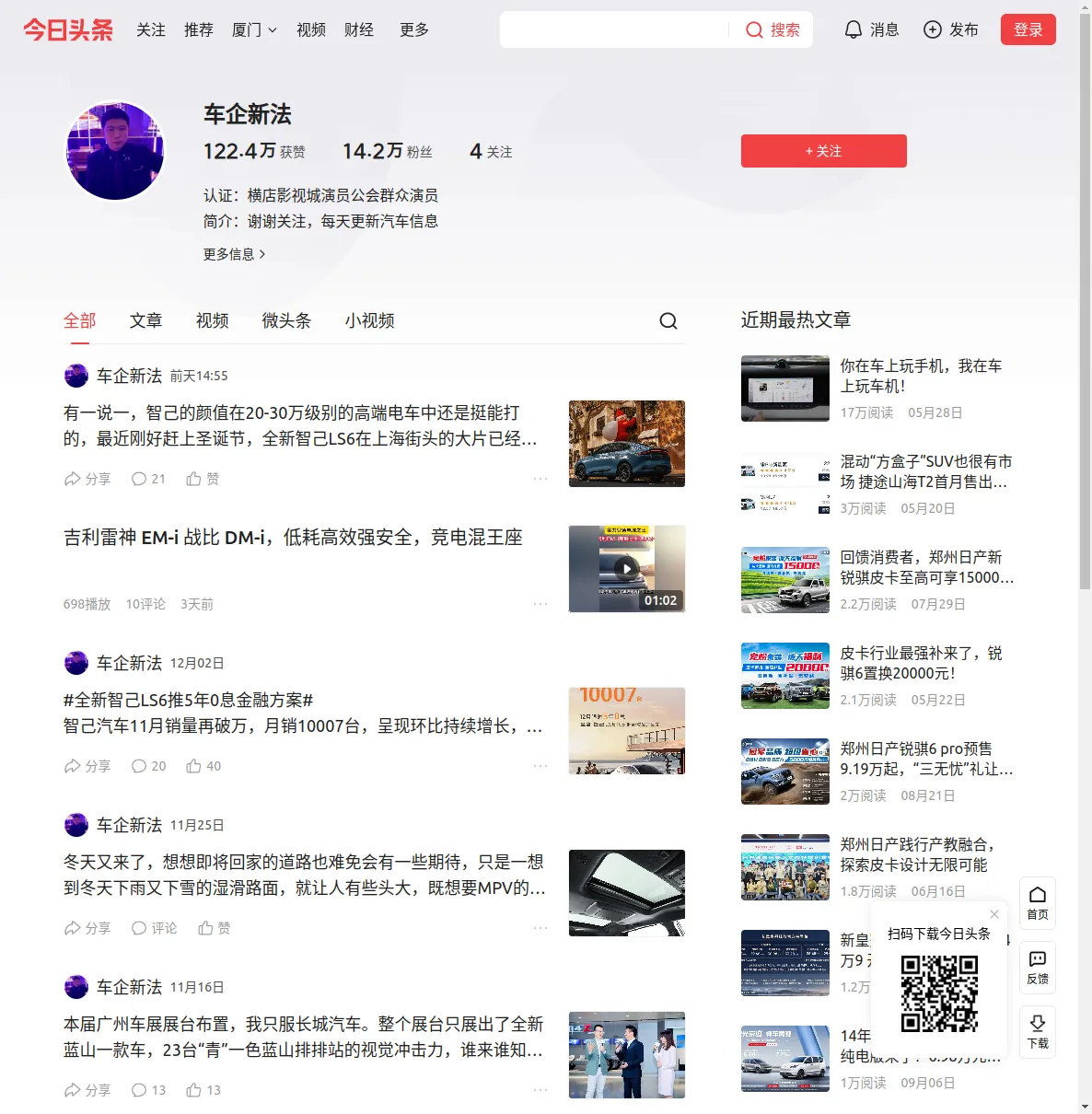
Task: Expand 更多信息 profile details
Action: coord(235,254)
